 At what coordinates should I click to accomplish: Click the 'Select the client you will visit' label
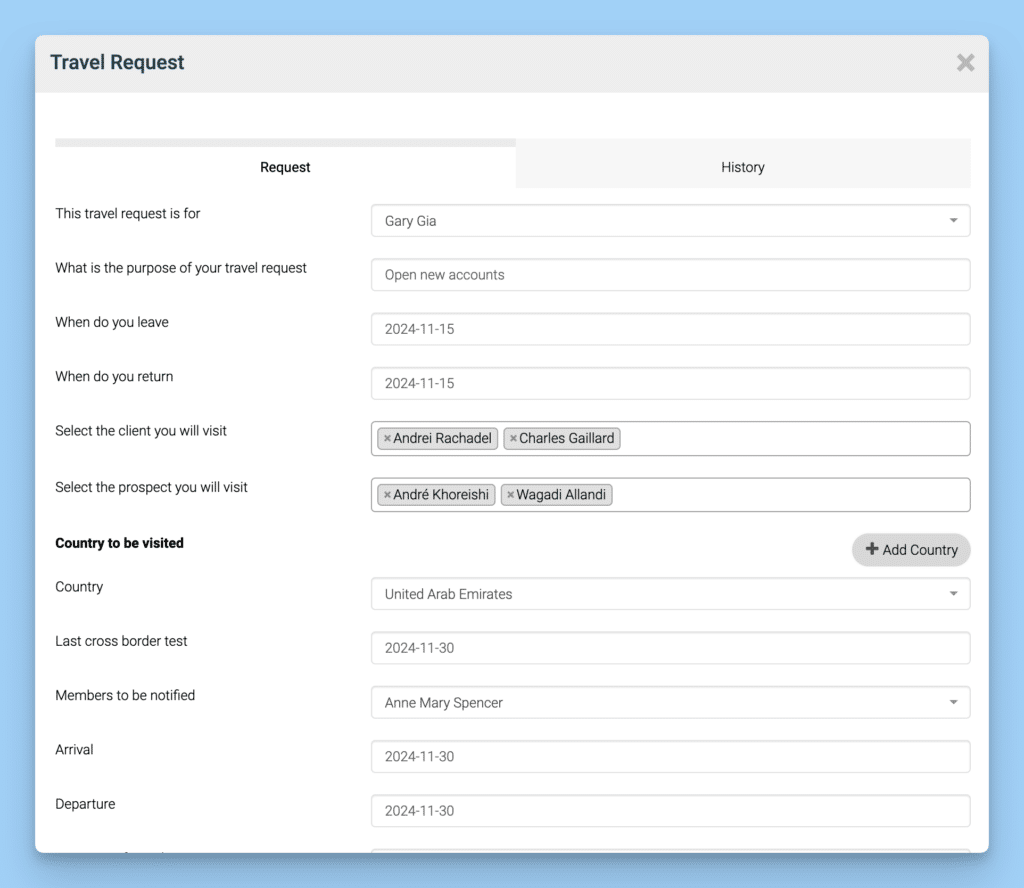[140, 431]
